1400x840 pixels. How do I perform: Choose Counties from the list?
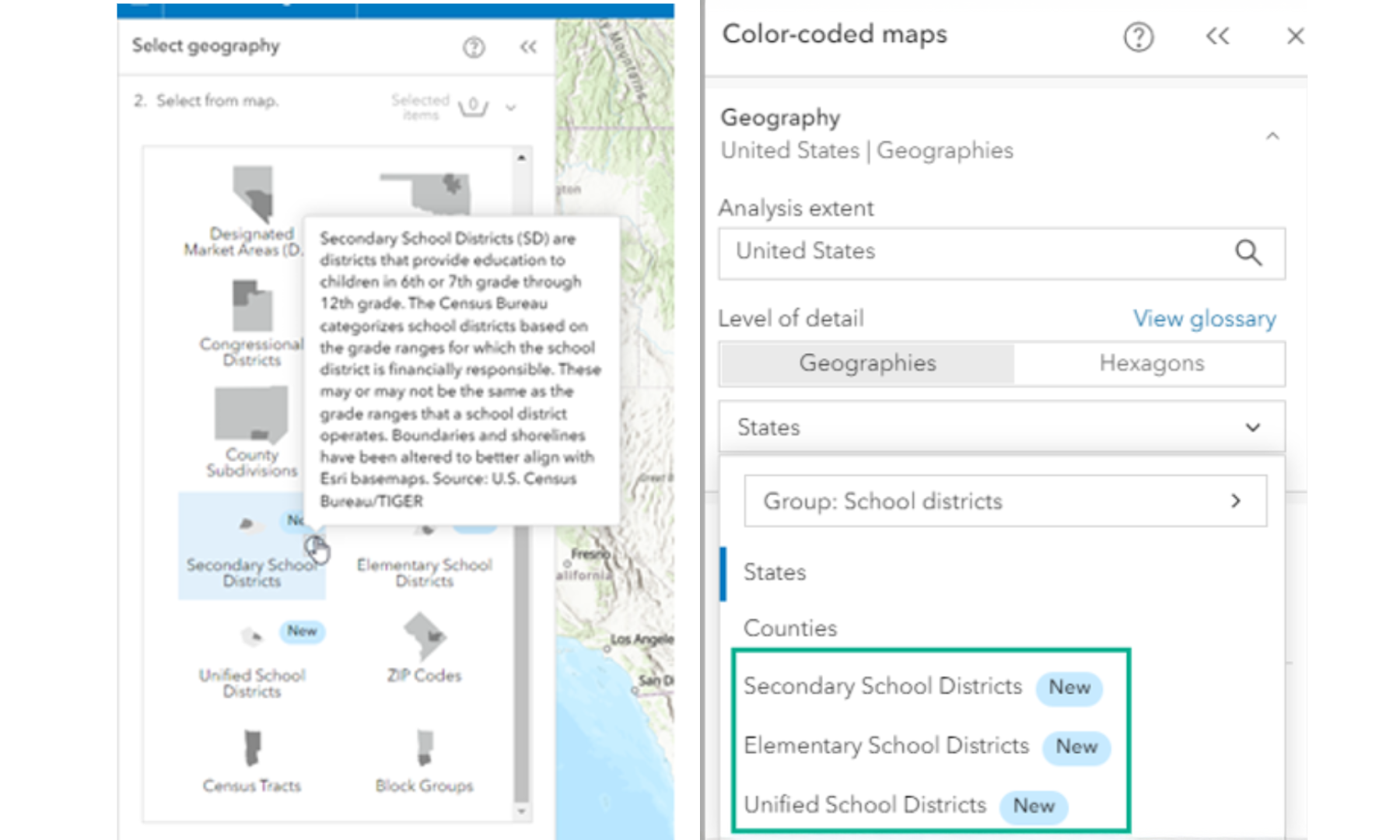(x=790, y=628)
